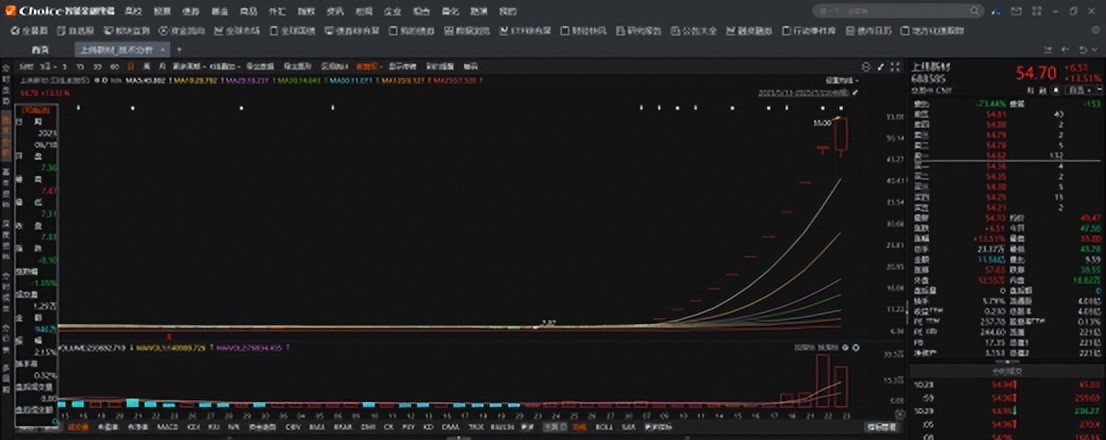Close the 上纬新材 技术分析 tab
The image size is (1106, 440).
[162, 49]
